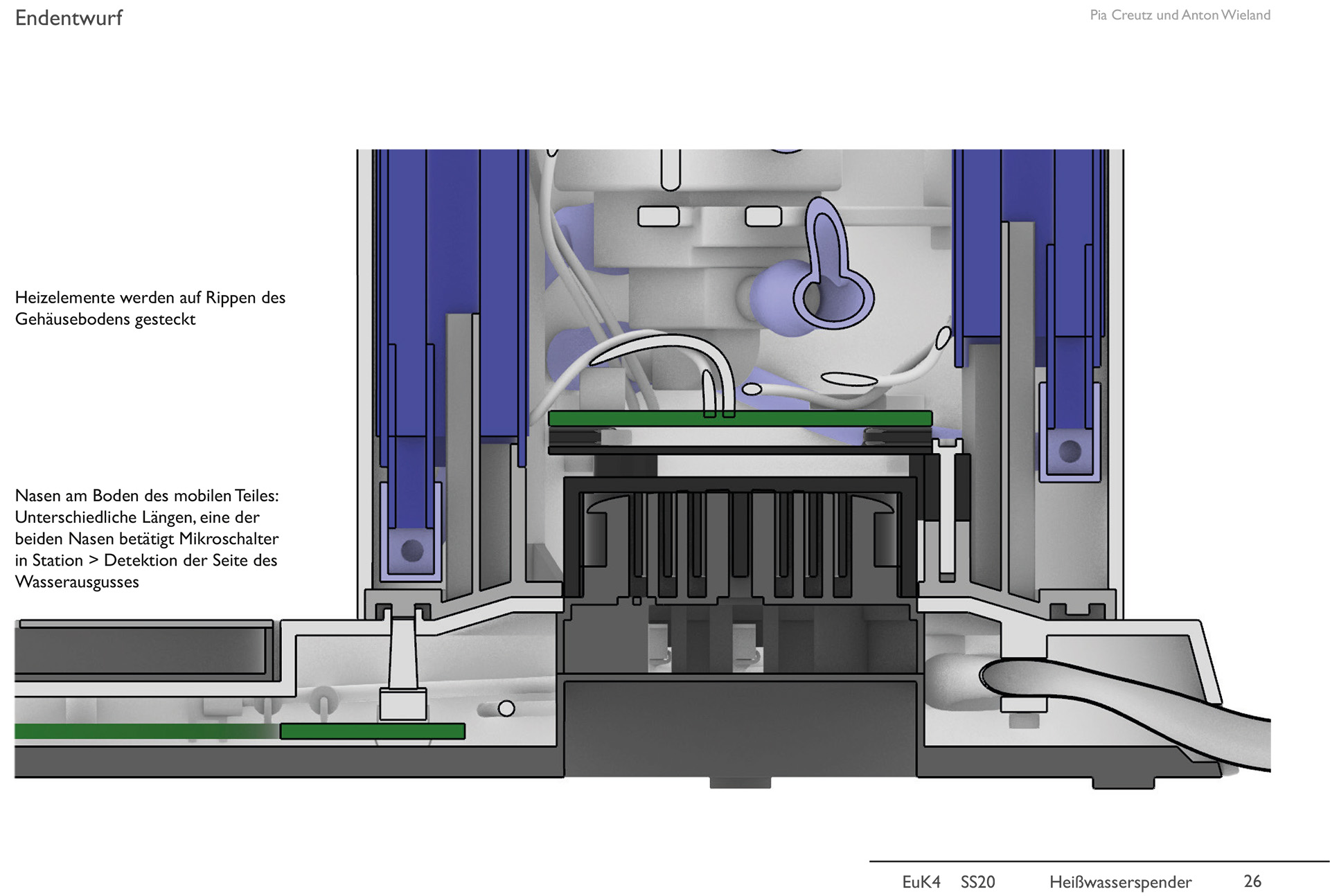Click the EuK4 footer label
The height and width of the screenshot is (896, 1330).
click(x=921, y=881)
